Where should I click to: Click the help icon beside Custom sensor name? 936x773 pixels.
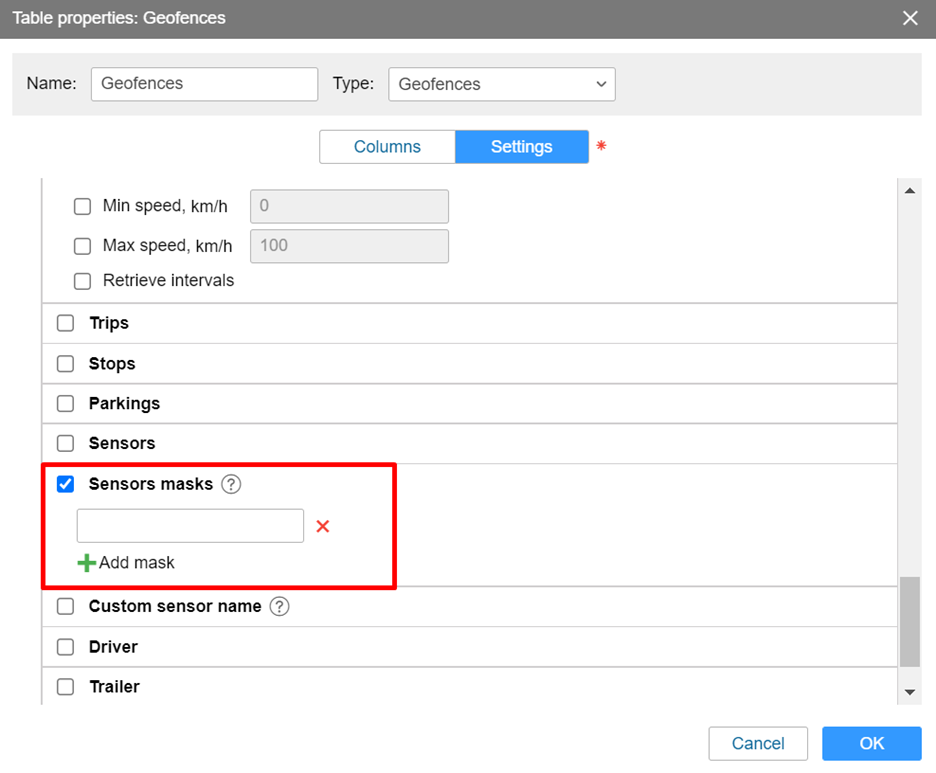coord(280,607)
